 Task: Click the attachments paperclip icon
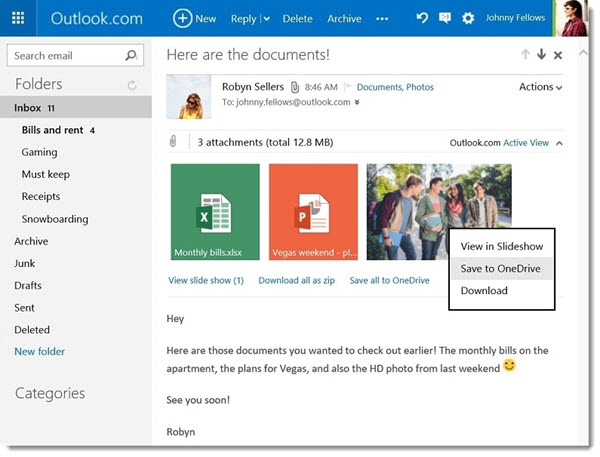click(173, 141)
